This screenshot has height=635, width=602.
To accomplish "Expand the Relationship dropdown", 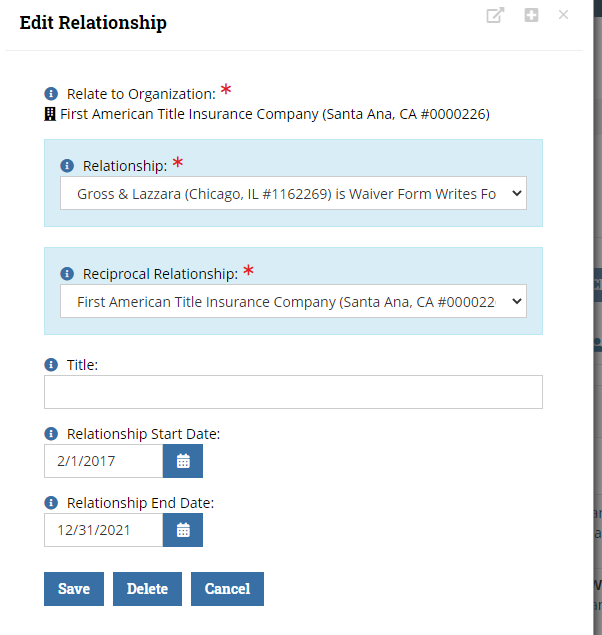I will pyautogui.click(x=294, y=193).
